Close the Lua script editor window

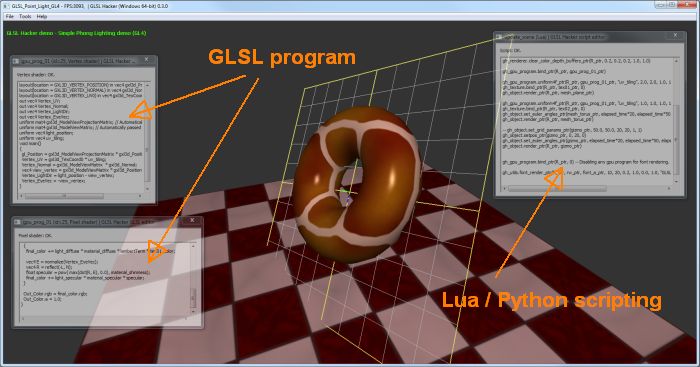[x=675, y=35]
